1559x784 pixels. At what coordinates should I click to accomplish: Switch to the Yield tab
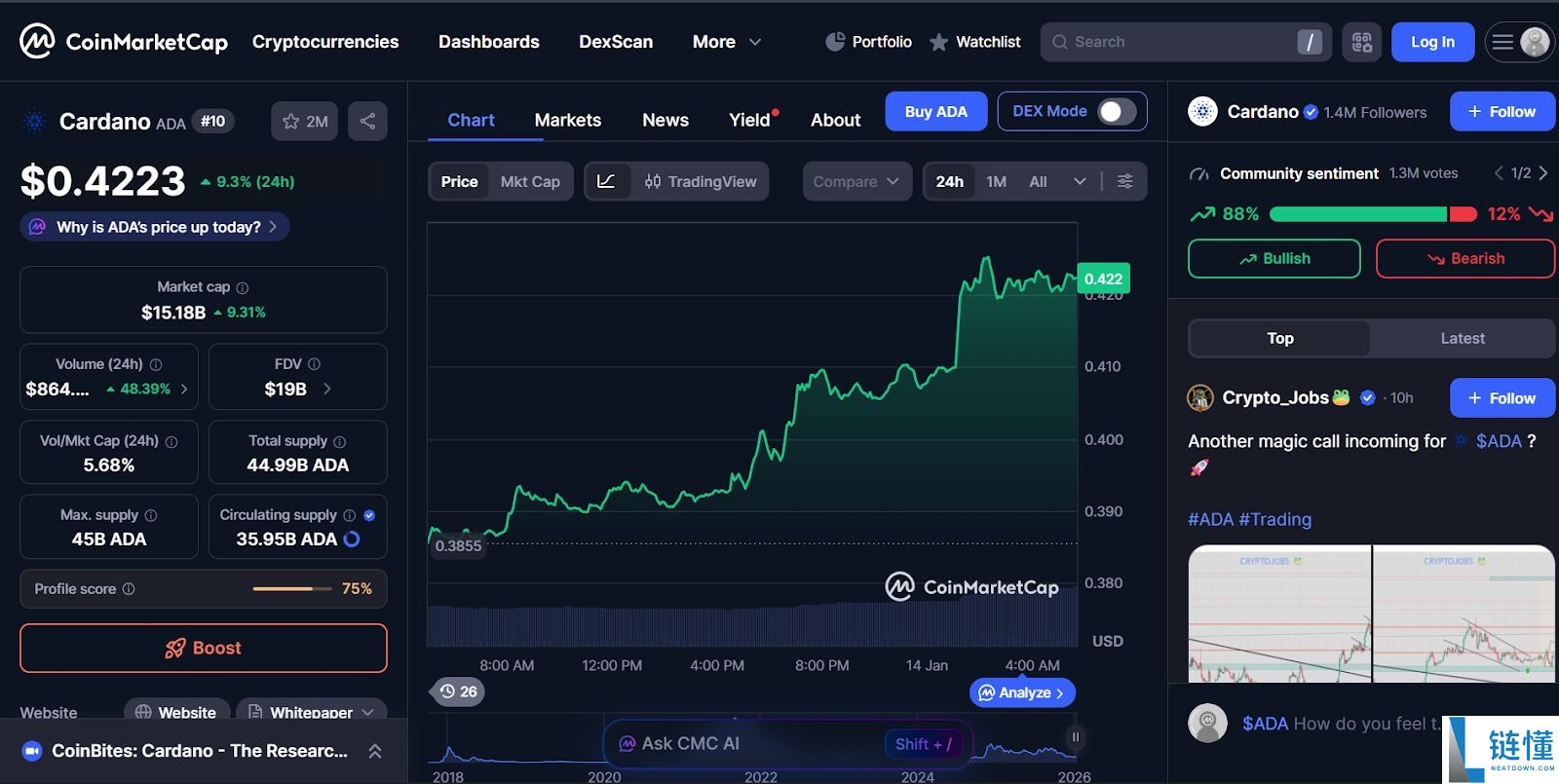[750, 120]
